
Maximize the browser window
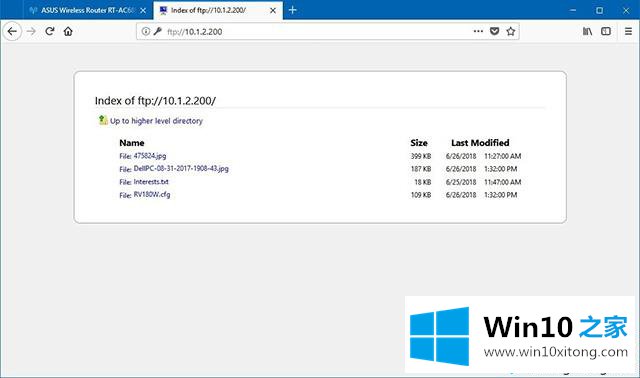599,11
